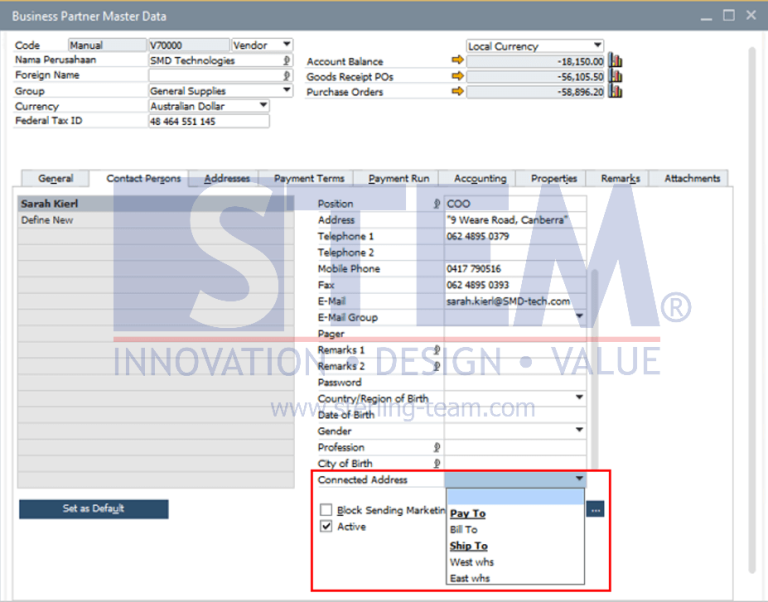This screenshot has width=768, height=602.
Task: Enable the Block Sending Marketing checkbox
Action: pos(326,510)
